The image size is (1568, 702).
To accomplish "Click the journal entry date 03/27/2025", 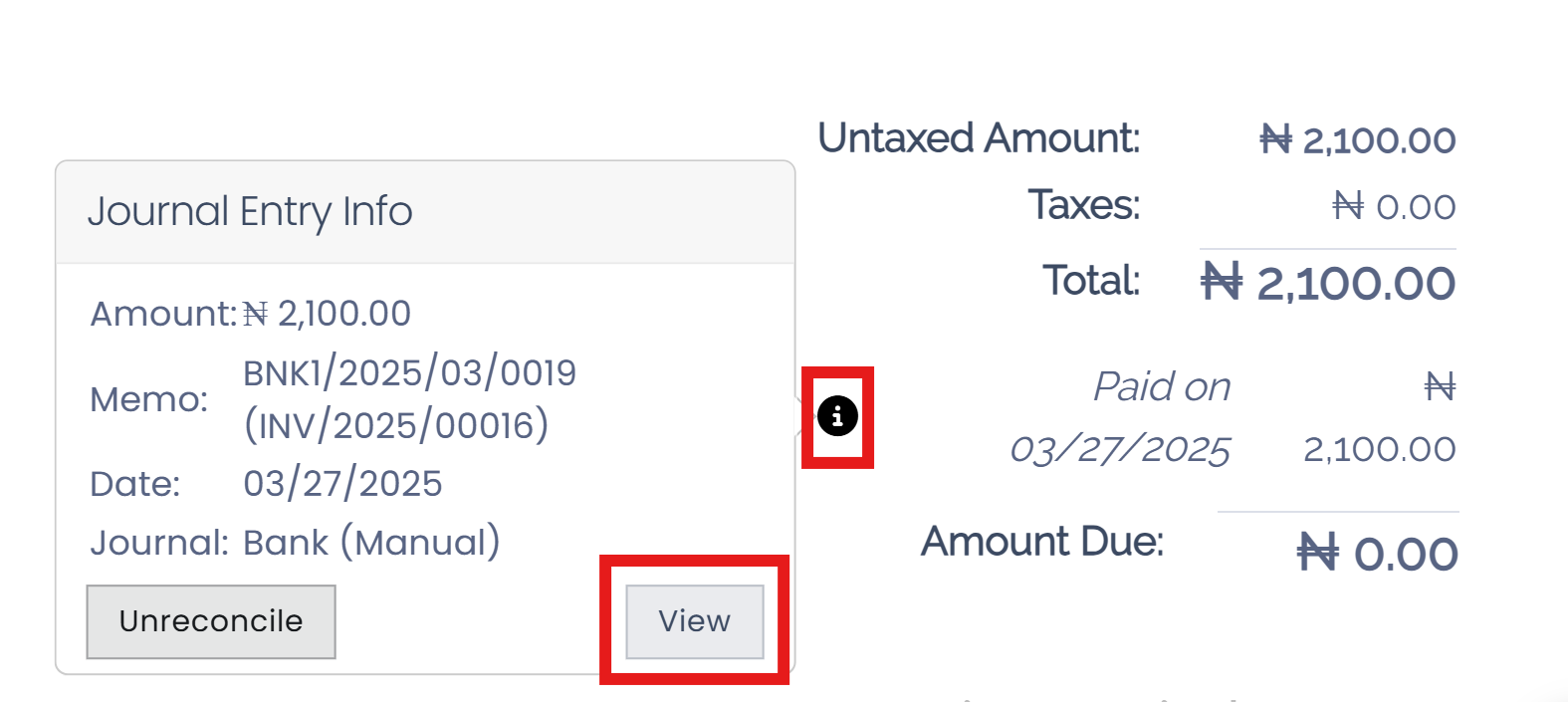I will [342, 484].
